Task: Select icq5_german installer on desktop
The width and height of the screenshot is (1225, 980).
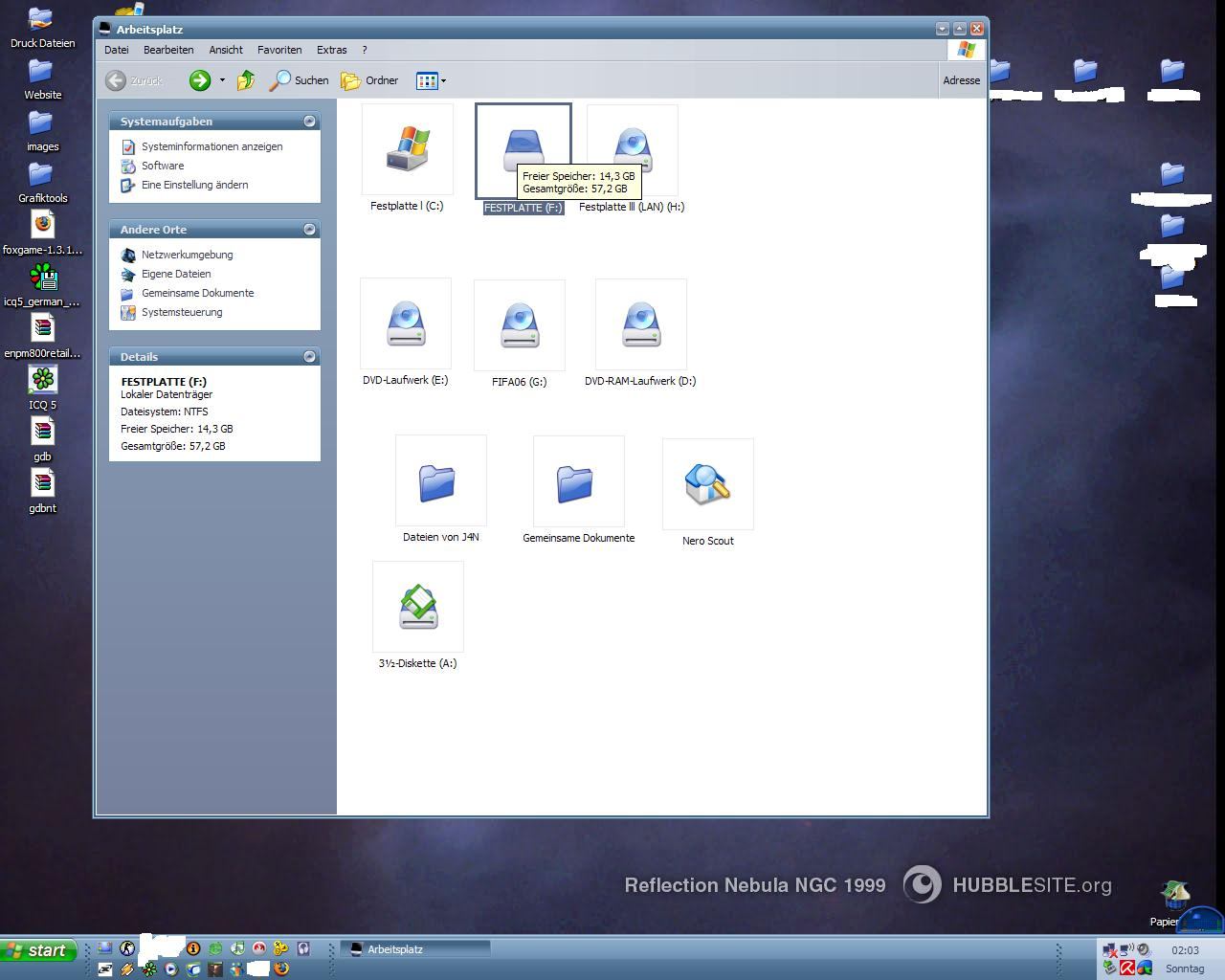Action: [x=42, y=286]
